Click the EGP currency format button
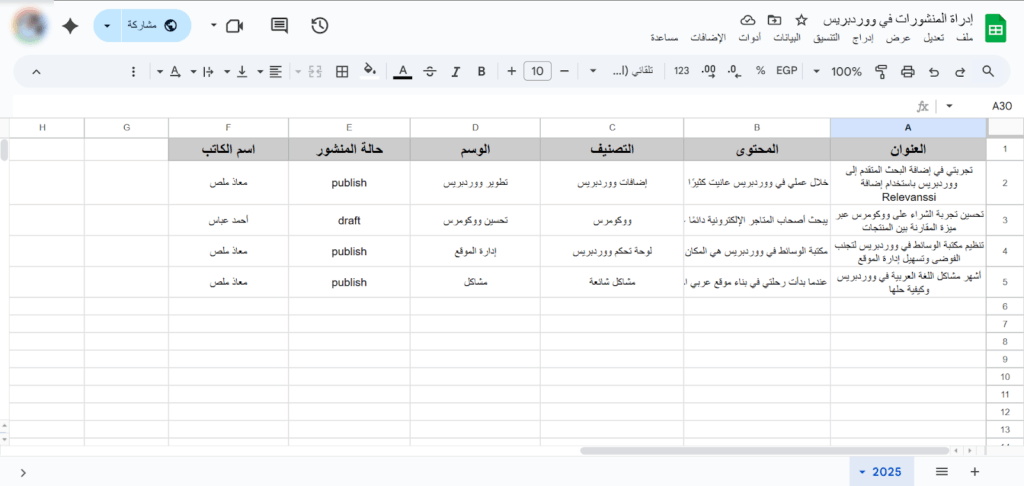Image resolution: width=1024 pixels, height=486 pixels. point(787,71)
